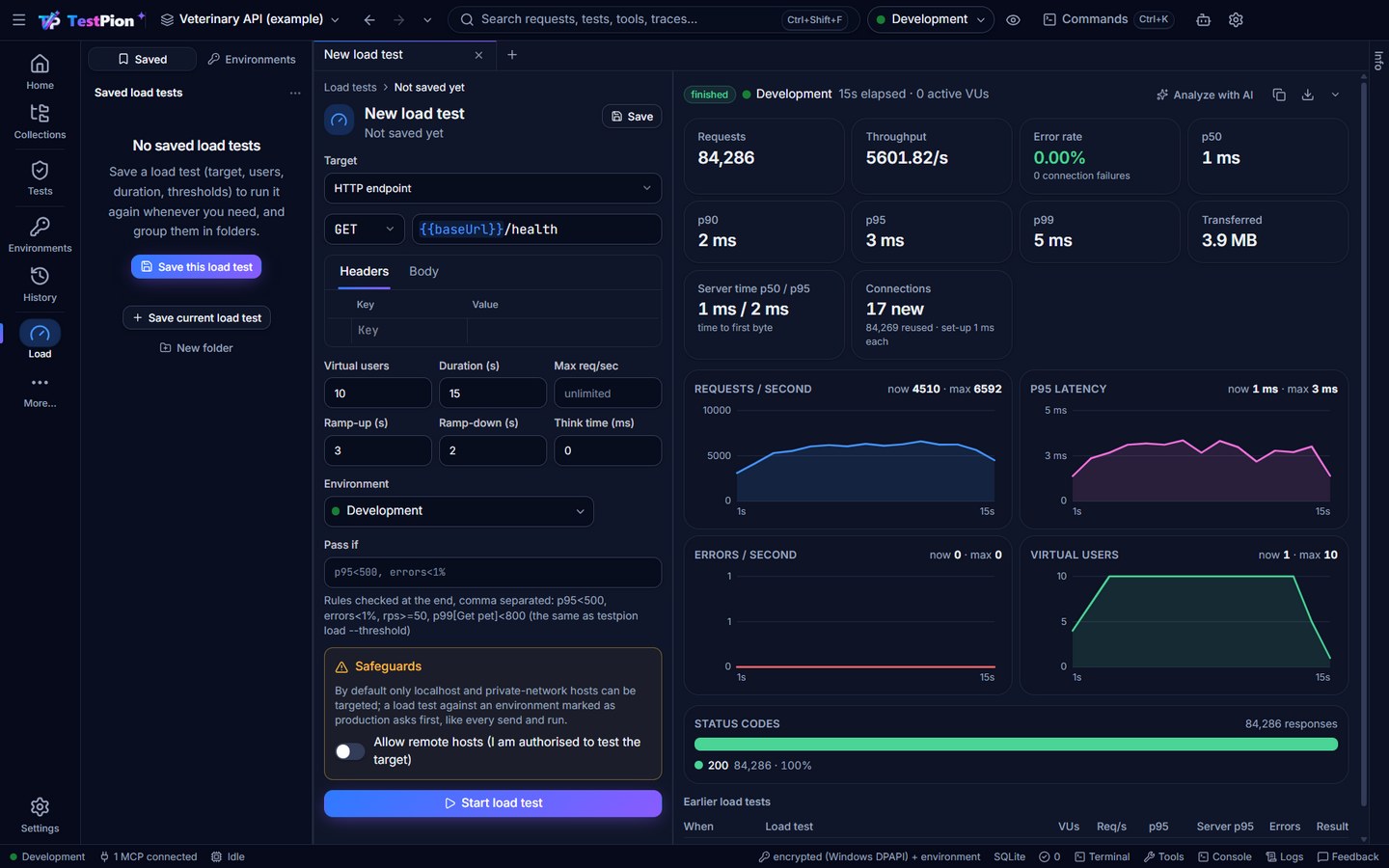Navigate back with the left arrow
The height and width of the screenshot is (868, 1389).
(369, 19)
